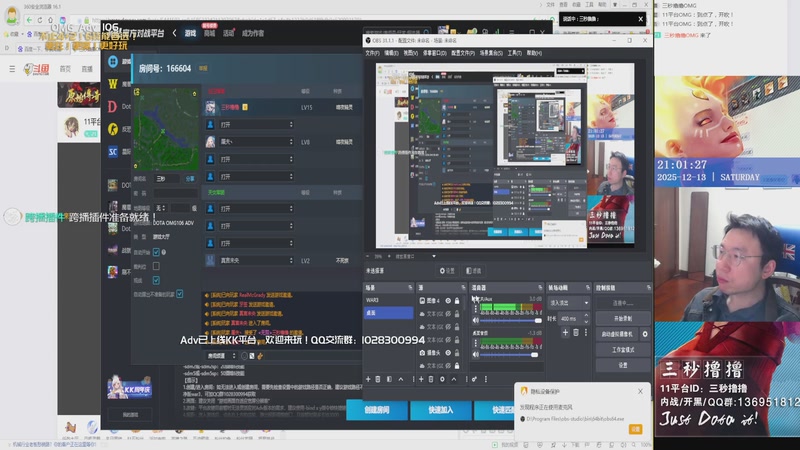Toggle visibility eye of 摄像头 source

[x=448, y=353]
